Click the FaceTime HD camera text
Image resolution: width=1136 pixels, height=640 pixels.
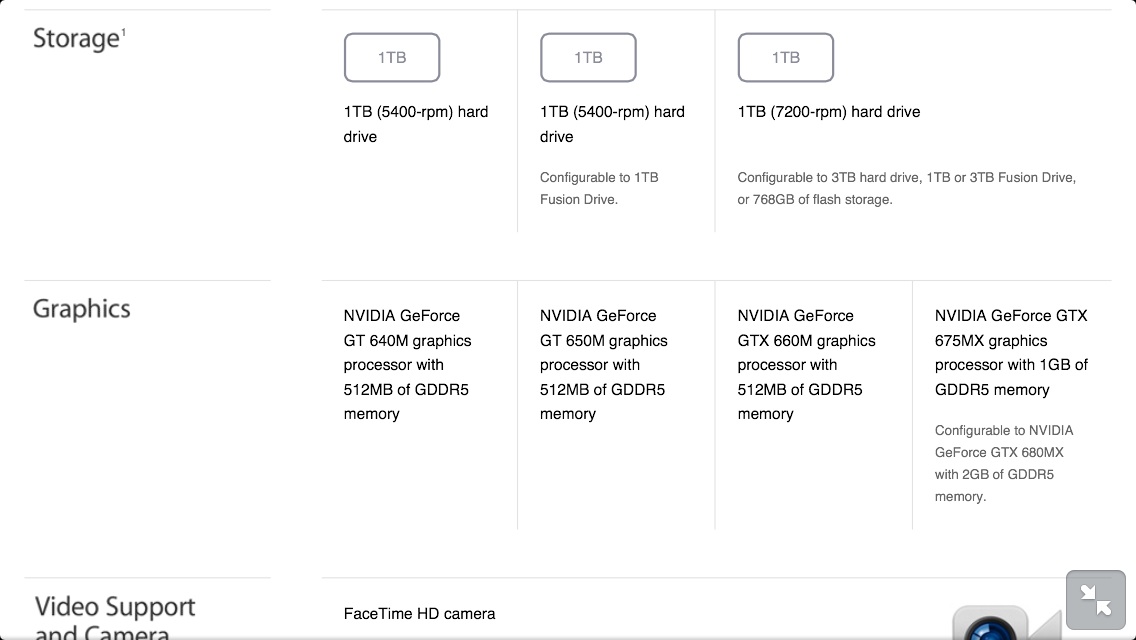click(419, 614)
